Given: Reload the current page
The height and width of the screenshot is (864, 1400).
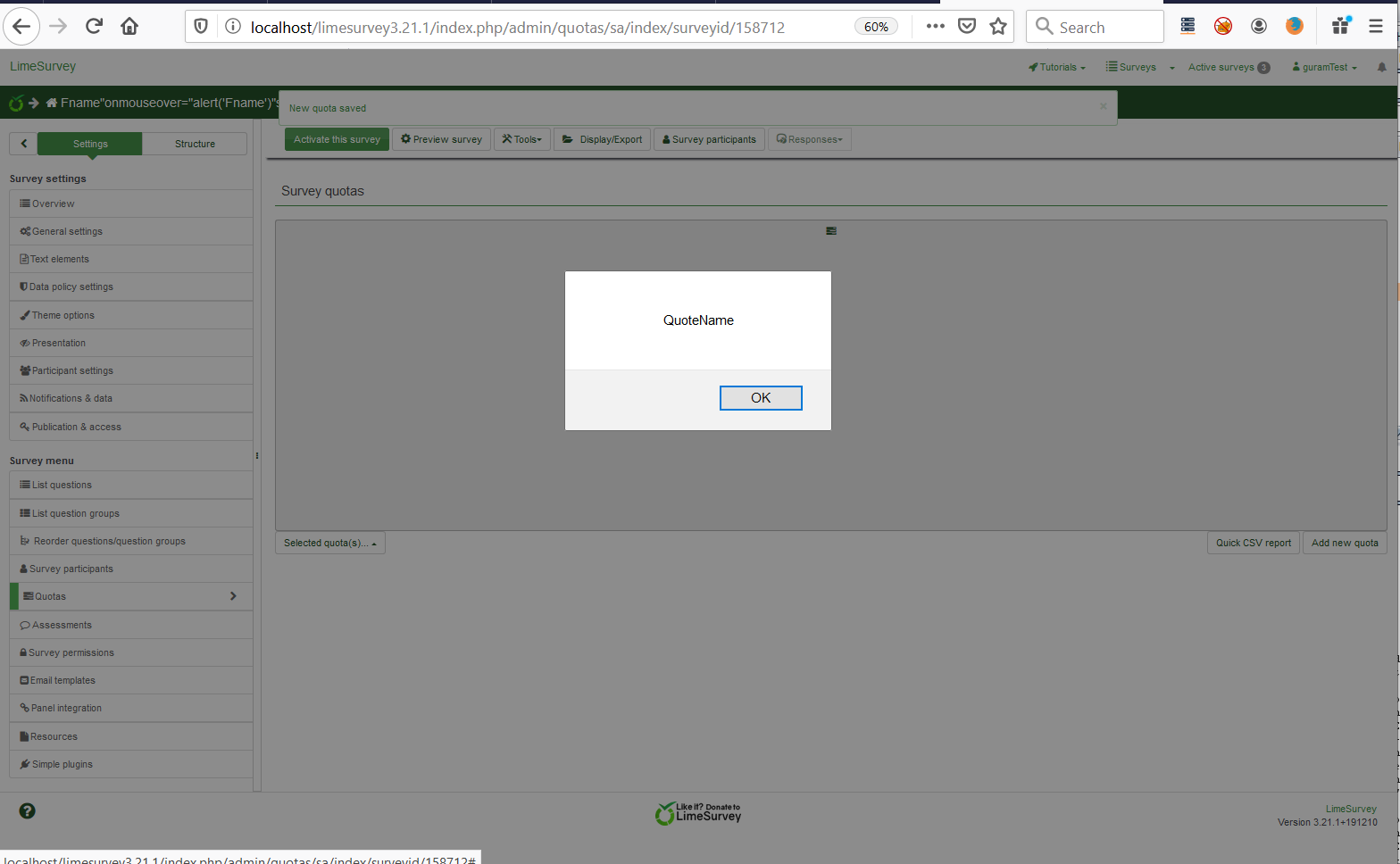Looking at the screenshot, I should 94,27.
